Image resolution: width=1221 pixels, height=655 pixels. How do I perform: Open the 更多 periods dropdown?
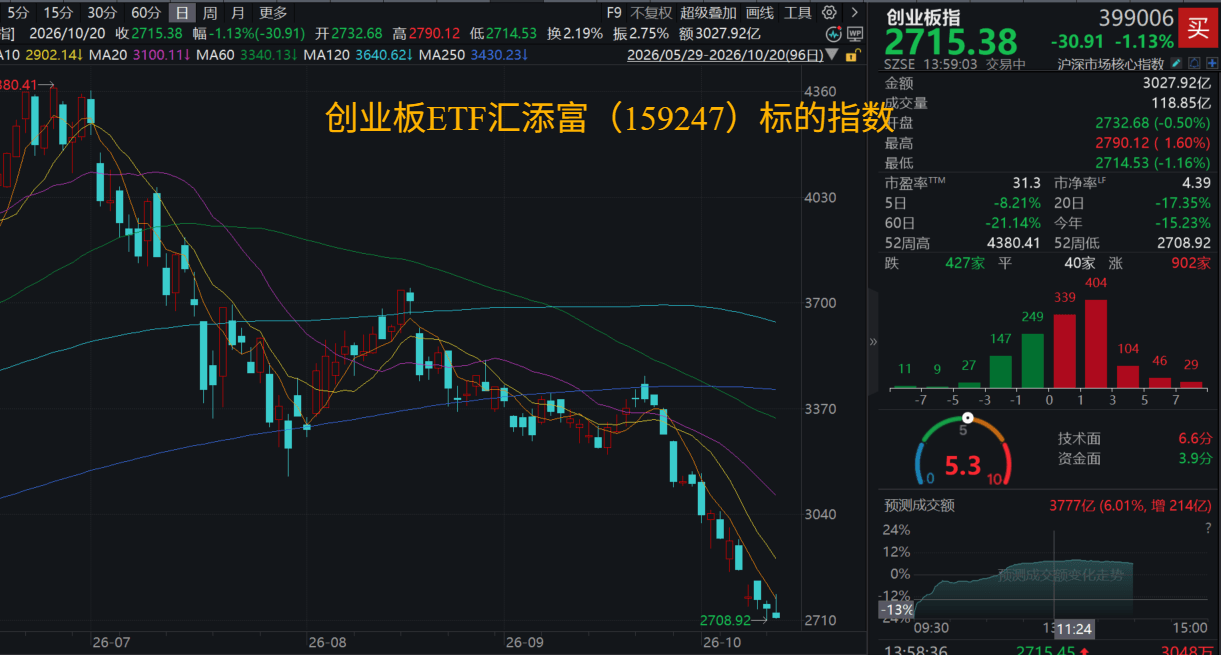pyautogui.click(x=272, y=13)
